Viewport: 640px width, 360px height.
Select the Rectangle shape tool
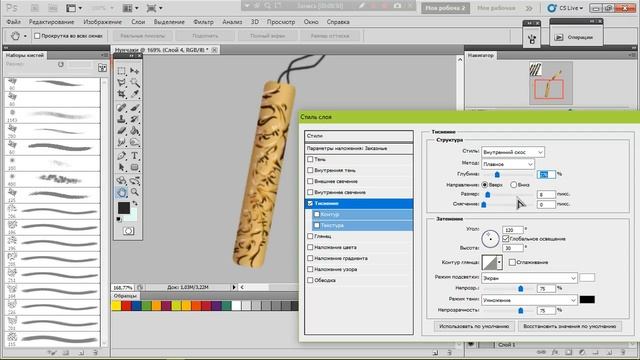click(135, 167)
